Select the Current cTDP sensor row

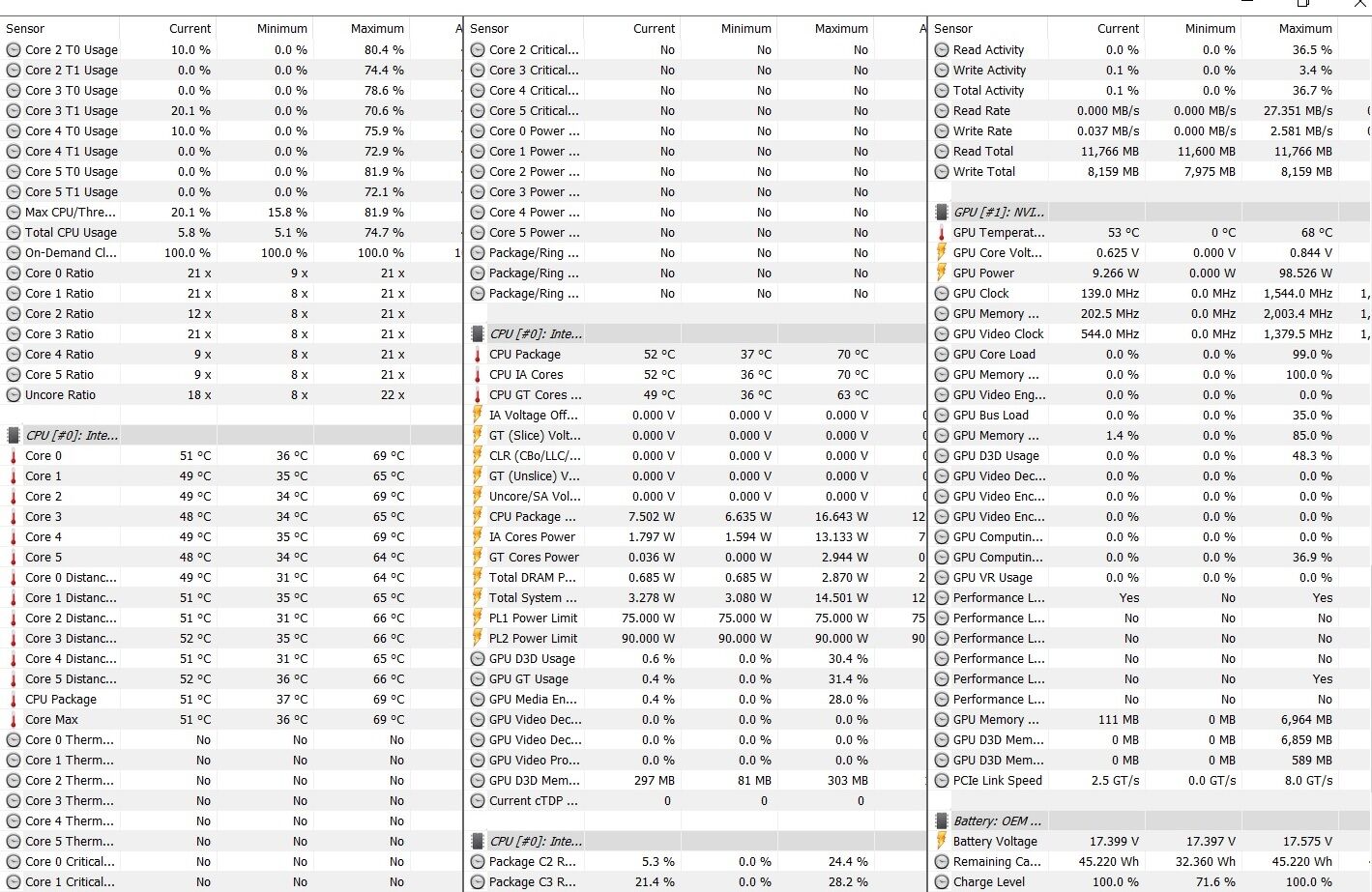click(533, 801)
